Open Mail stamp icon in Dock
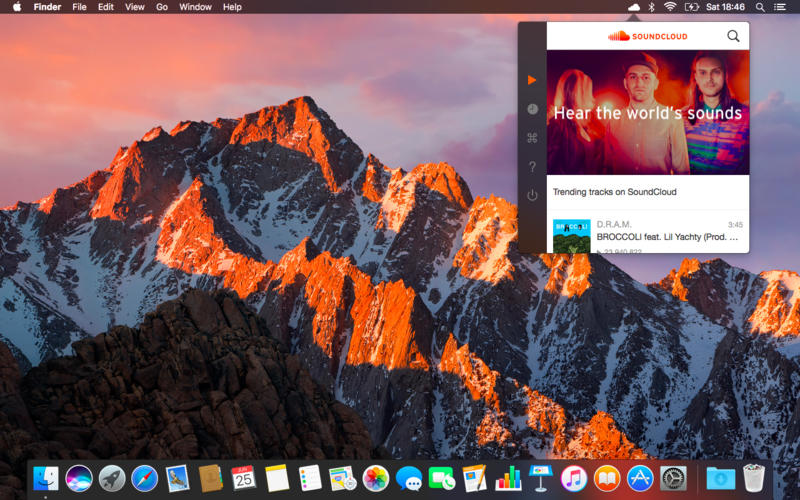This screenshot has width=800, height=500. click(178, 479)
